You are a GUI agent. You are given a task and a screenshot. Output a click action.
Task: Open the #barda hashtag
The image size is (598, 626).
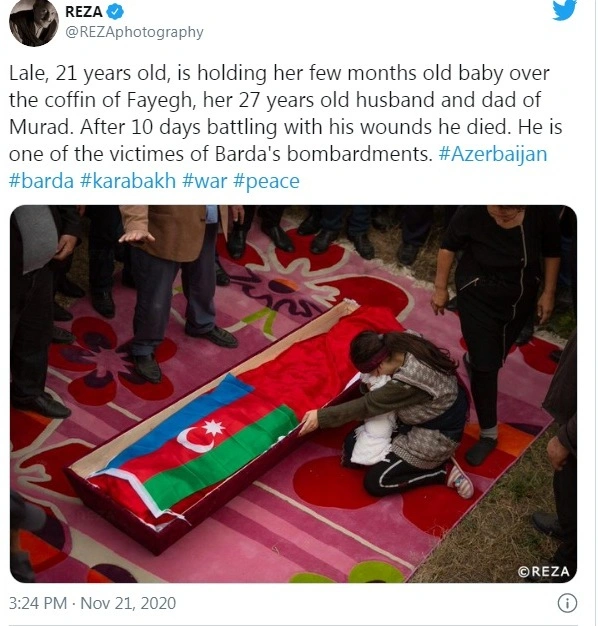click(42, 181)
